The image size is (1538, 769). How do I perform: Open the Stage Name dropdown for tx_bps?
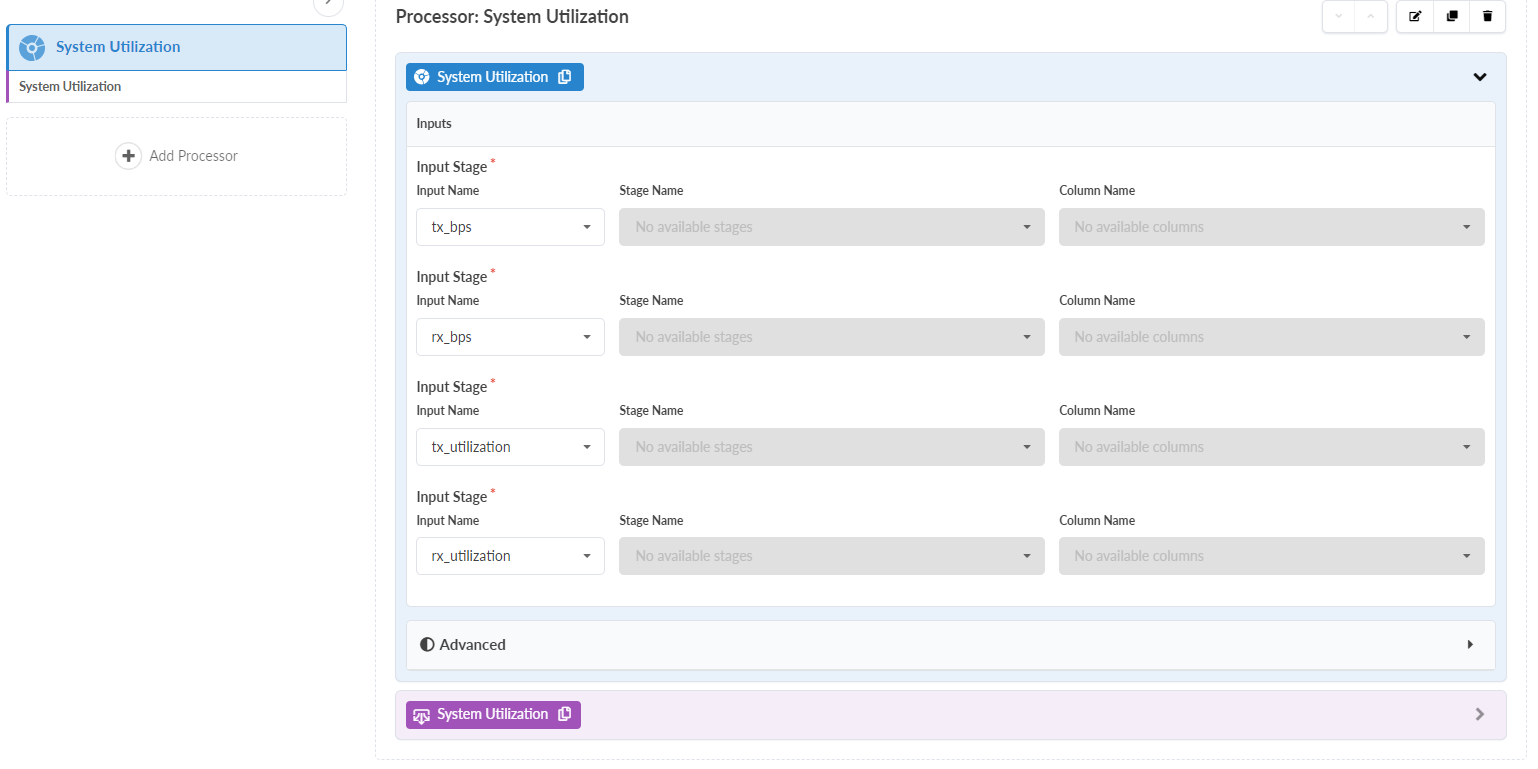coord(831,227)
